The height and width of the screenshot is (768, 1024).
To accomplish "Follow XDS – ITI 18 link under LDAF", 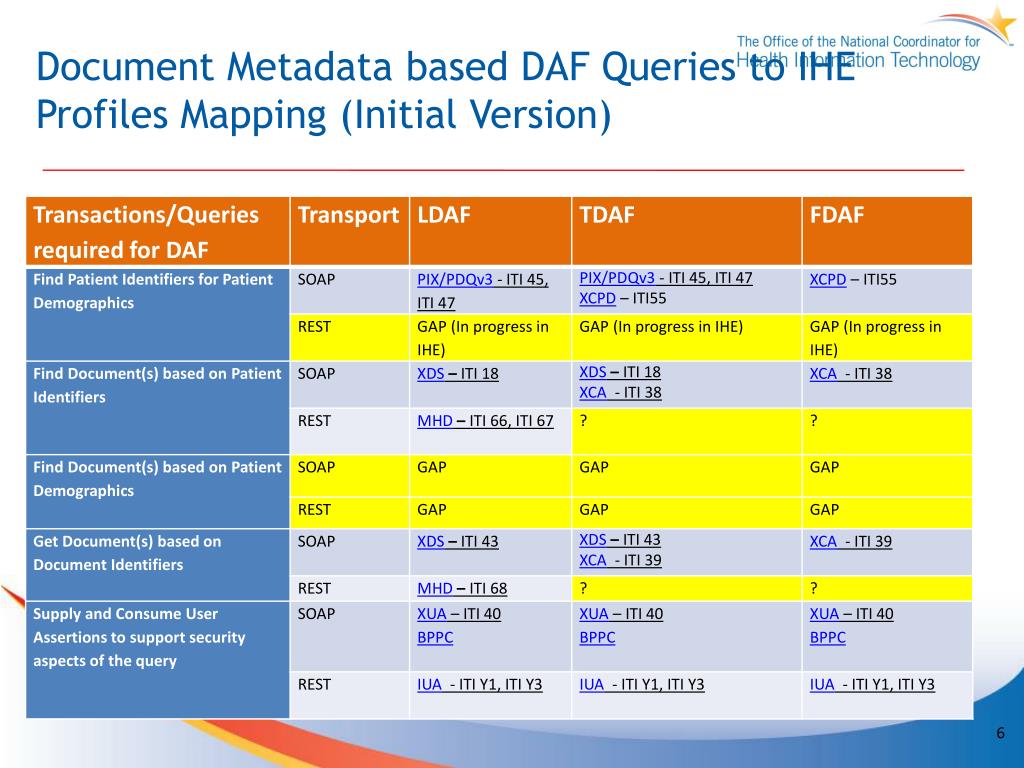I will click(x=458, y=374).
